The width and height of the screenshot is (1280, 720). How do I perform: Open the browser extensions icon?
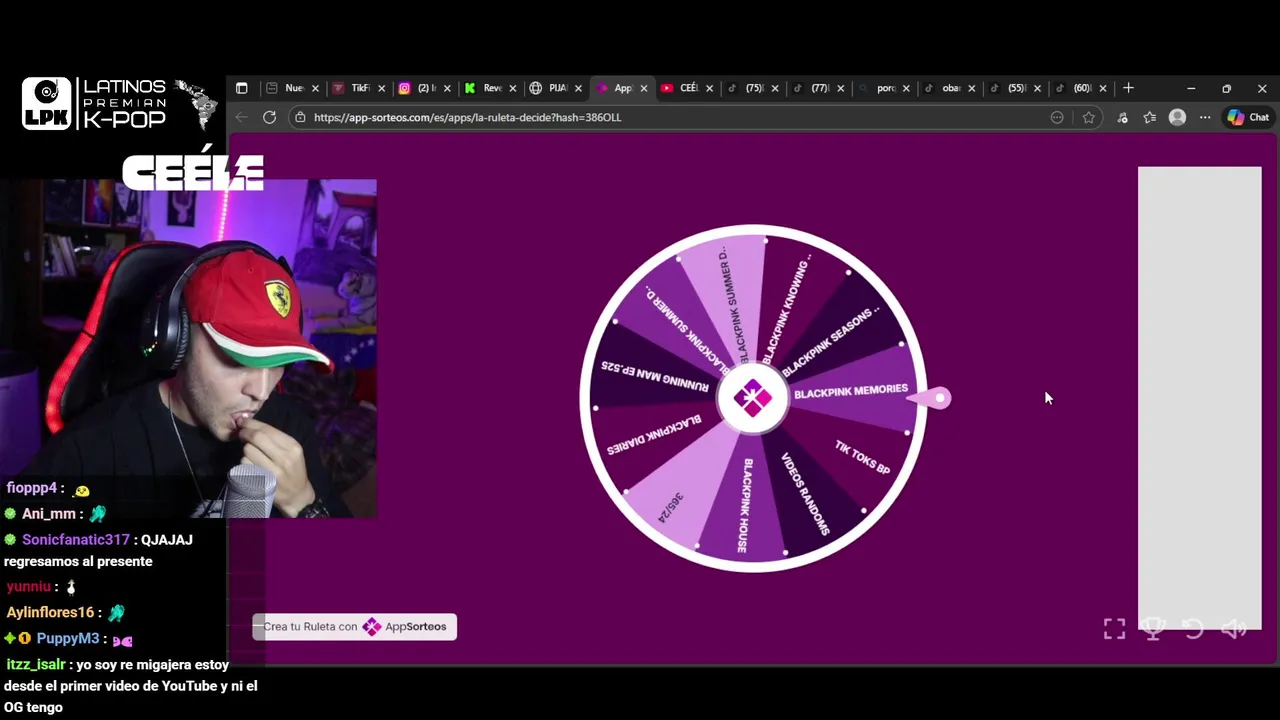click(x=1122, y=117)
